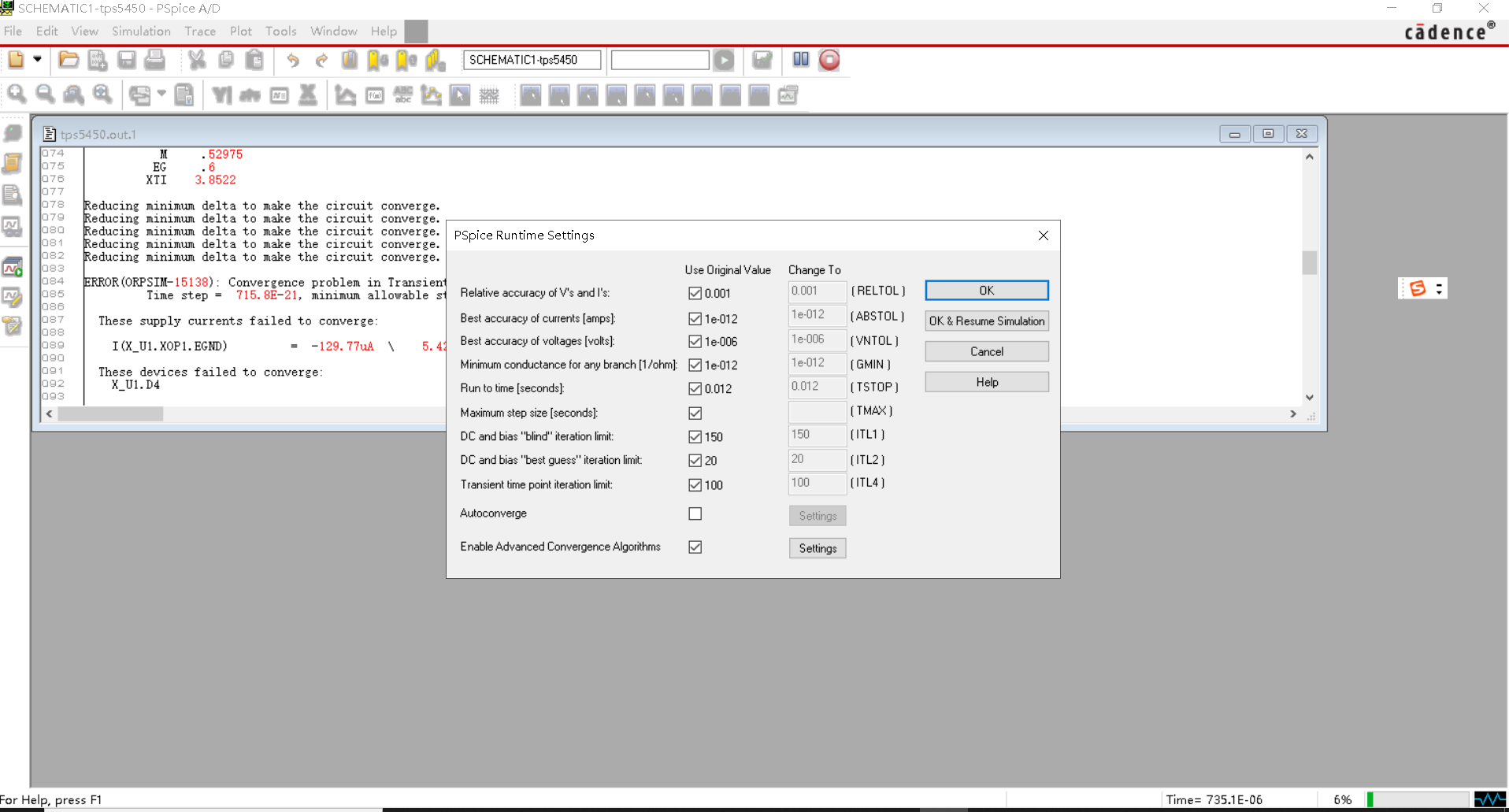Open the Window menu

click(x=334, y=32)
